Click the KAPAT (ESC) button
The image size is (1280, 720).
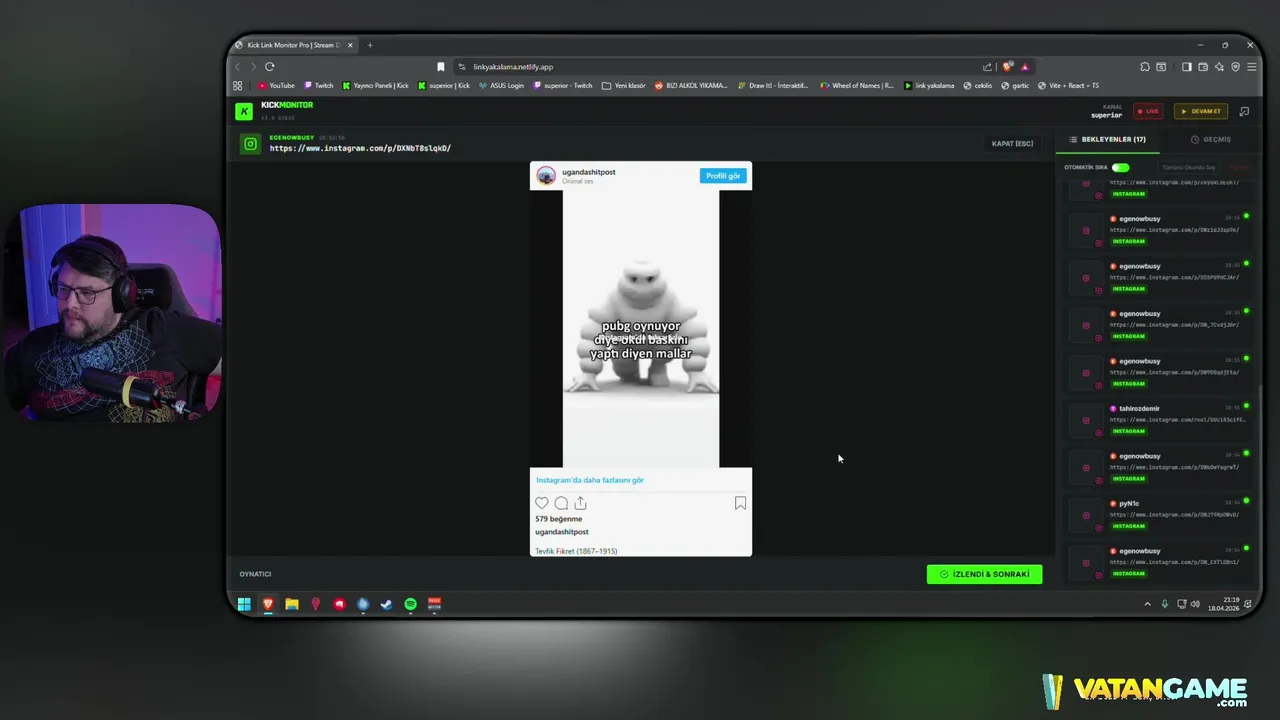coord(1012,144)
